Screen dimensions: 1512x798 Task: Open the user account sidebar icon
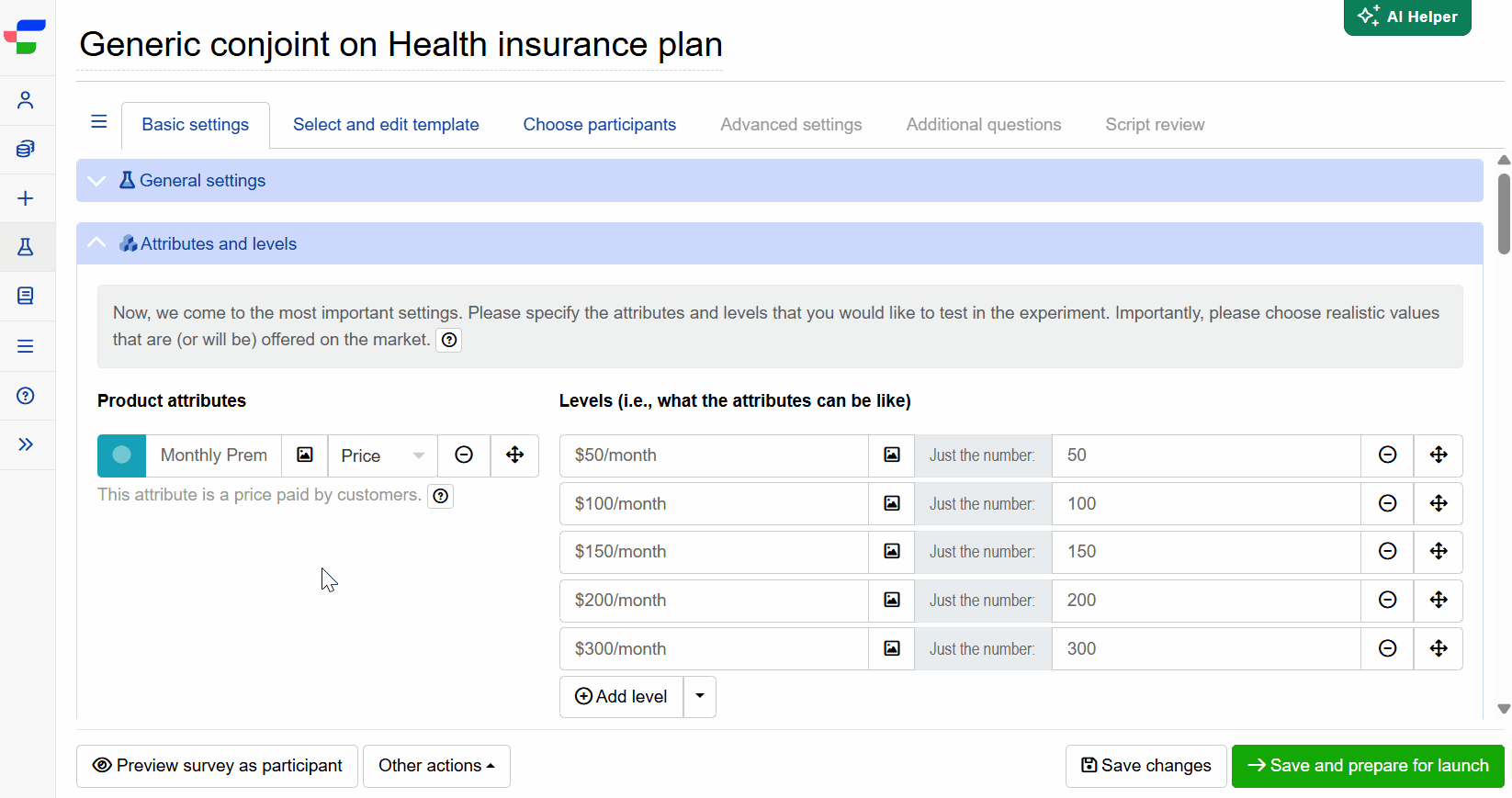click(26, 100)
